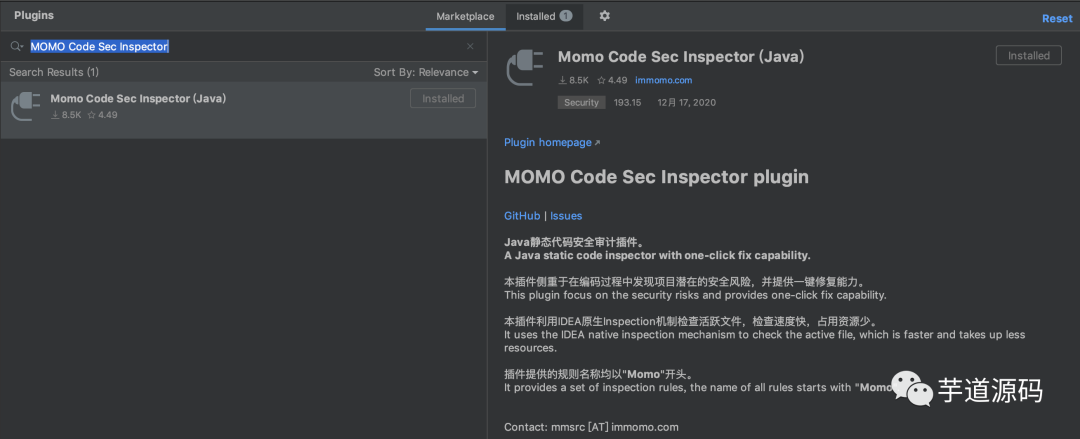Click MOMO Code Sec Inspector plugin heading

click(x=656, y=177)
